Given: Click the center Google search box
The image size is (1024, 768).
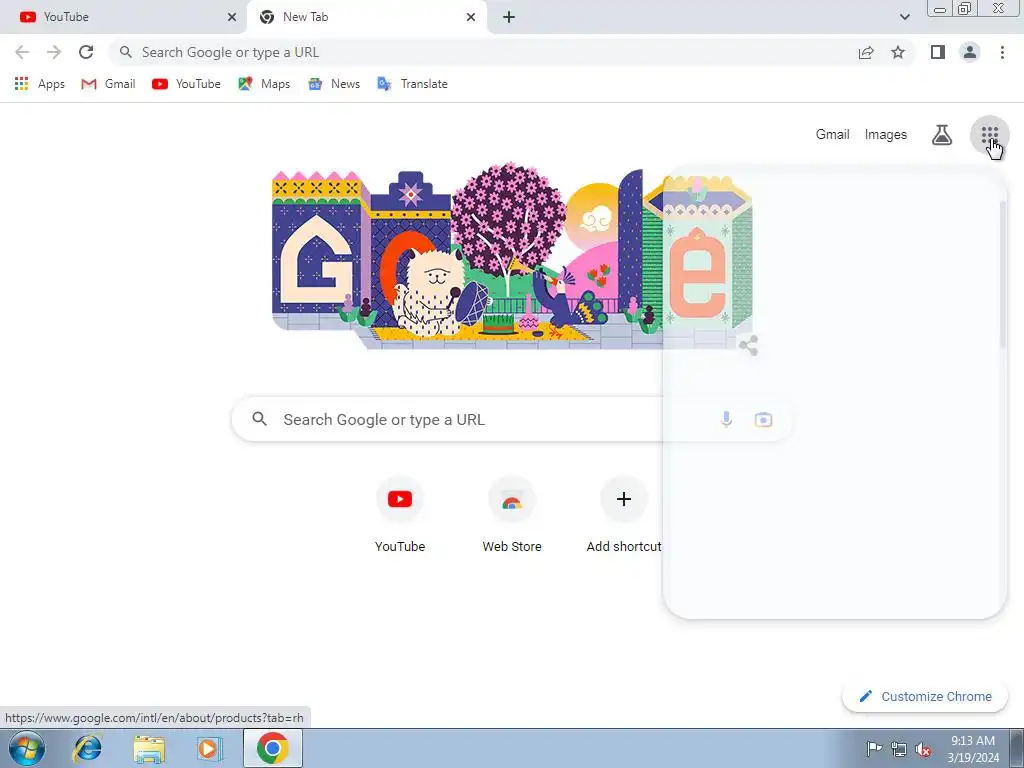Looking at the screenshot, I should click(x=511, y=419).
